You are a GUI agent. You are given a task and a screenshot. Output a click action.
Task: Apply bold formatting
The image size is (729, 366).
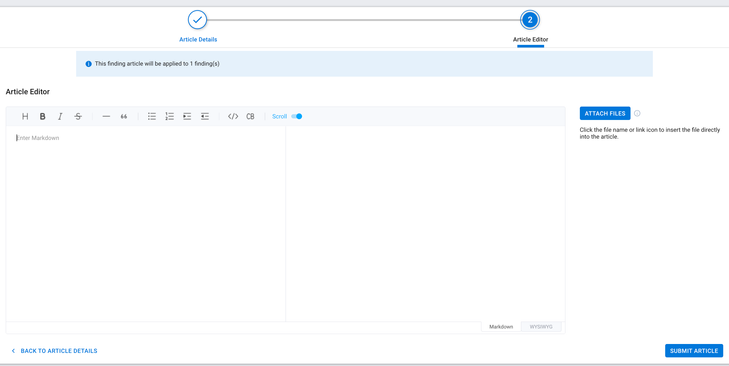point(42,116)
